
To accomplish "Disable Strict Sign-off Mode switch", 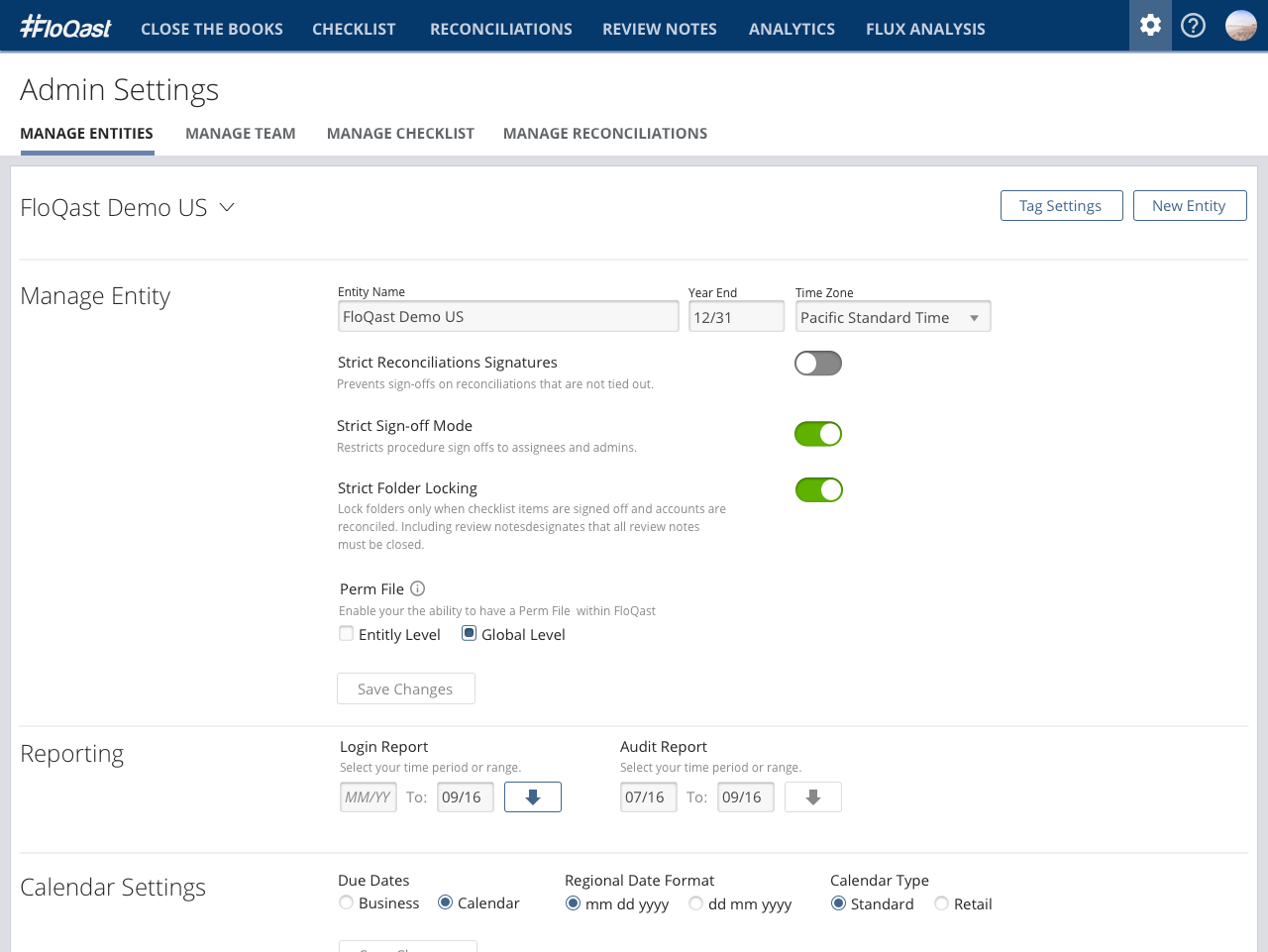I will click(x=818, y=434).
